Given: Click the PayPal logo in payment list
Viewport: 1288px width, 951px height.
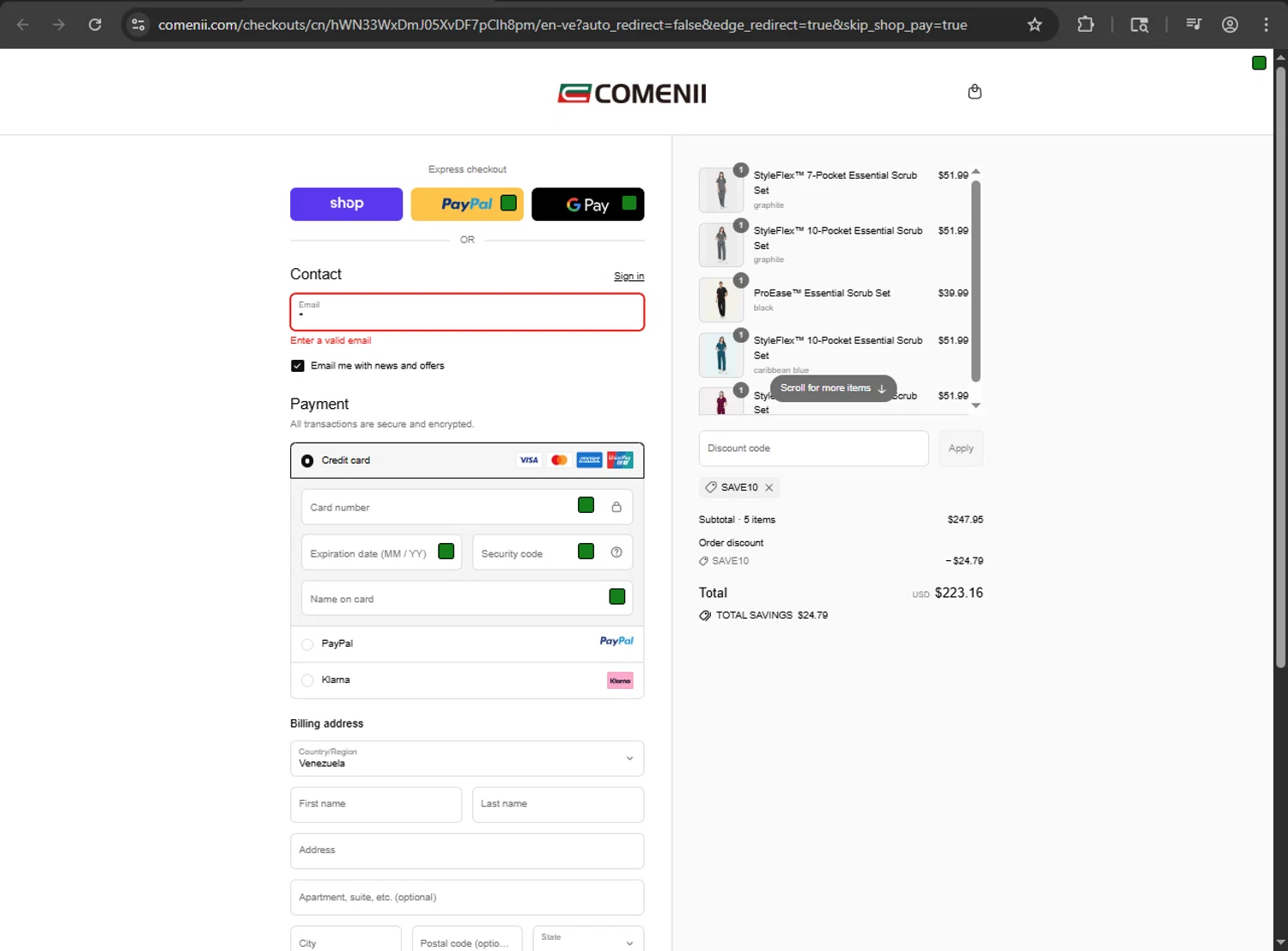Looking at the screenshot, I should click(617, 641).
